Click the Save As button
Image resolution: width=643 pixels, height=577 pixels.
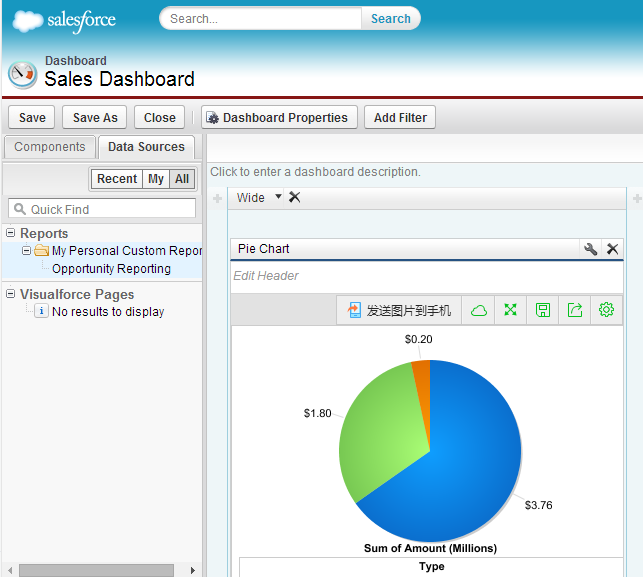coord(95,118)
